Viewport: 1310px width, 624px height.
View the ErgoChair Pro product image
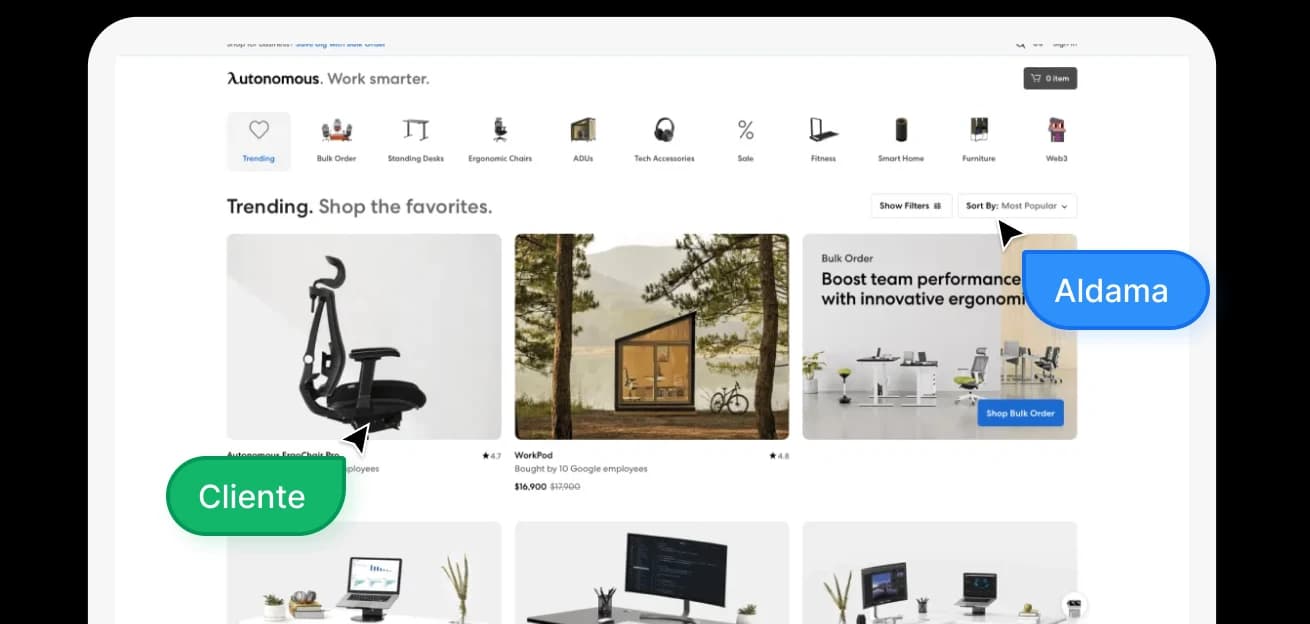click(x=364, y=336)
